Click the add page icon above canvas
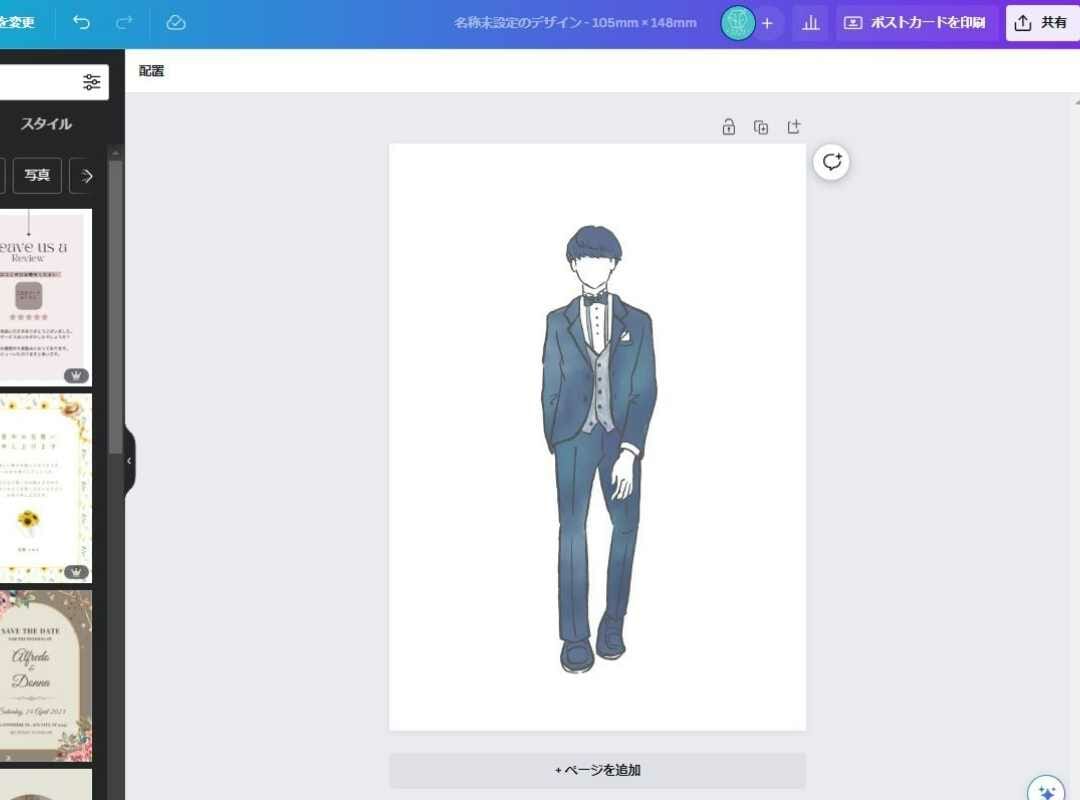This screenshot has height=800, width=1080. tap(794, 127)
